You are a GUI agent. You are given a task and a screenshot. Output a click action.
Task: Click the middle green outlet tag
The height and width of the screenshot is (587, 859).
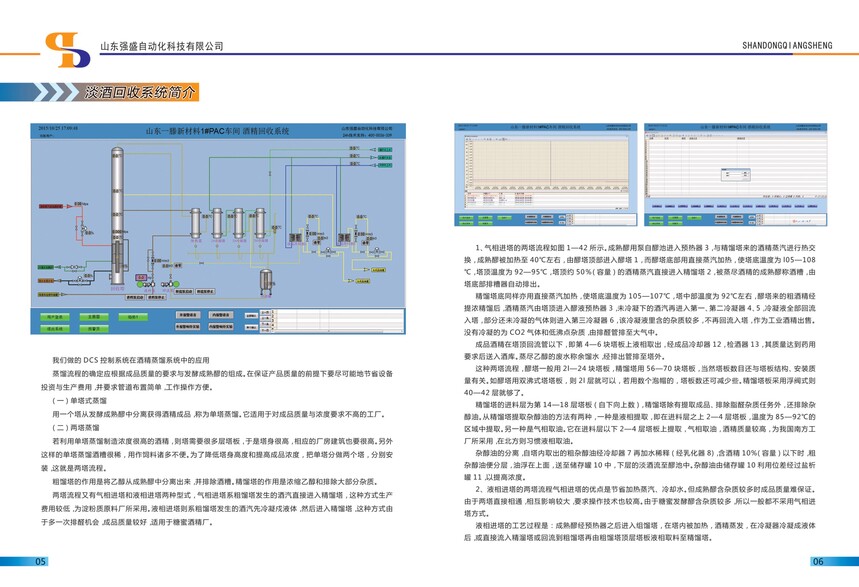tap(385, 157)
